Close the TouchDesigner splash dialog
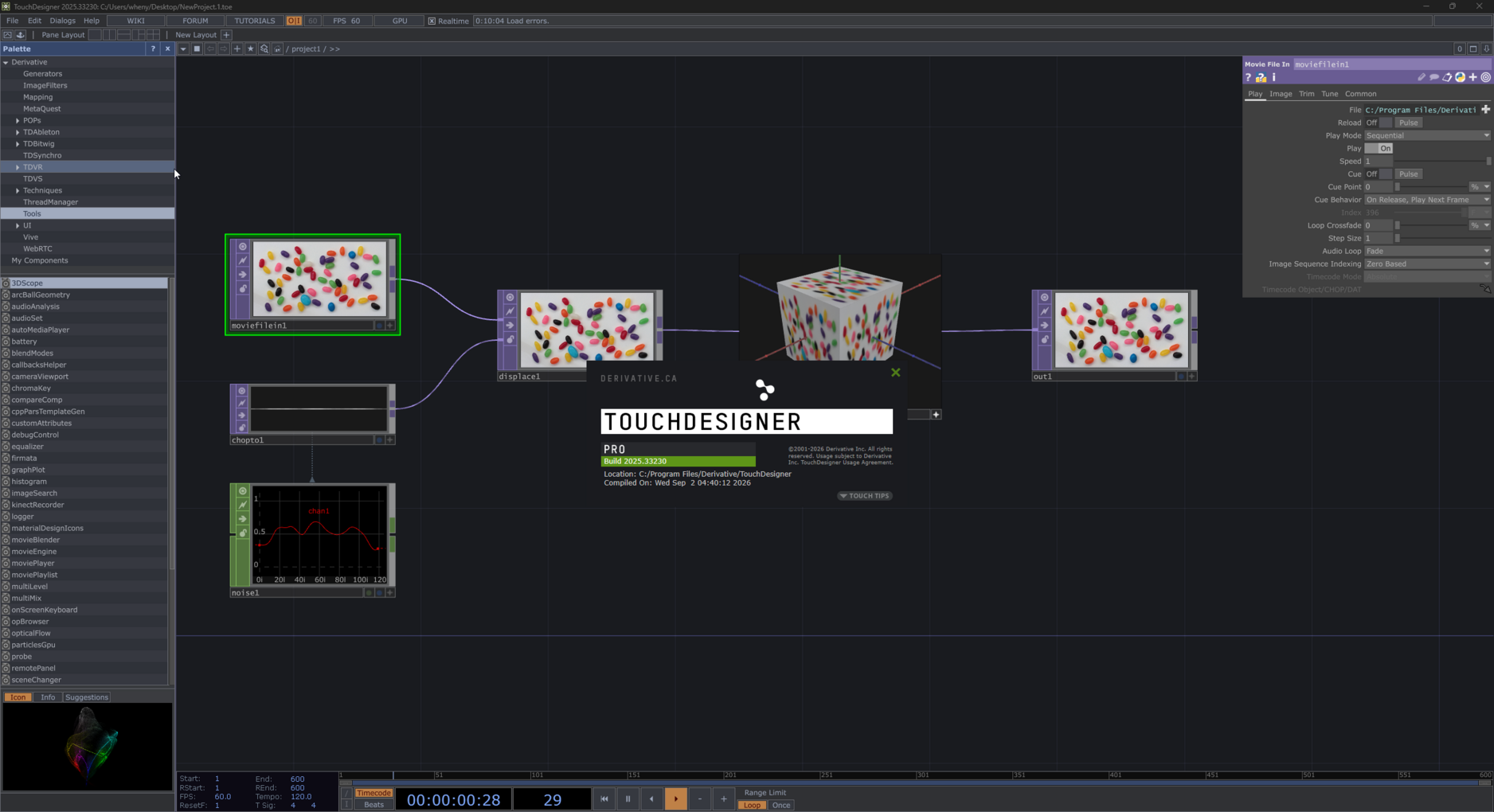1494x812 pixels. 896,373
